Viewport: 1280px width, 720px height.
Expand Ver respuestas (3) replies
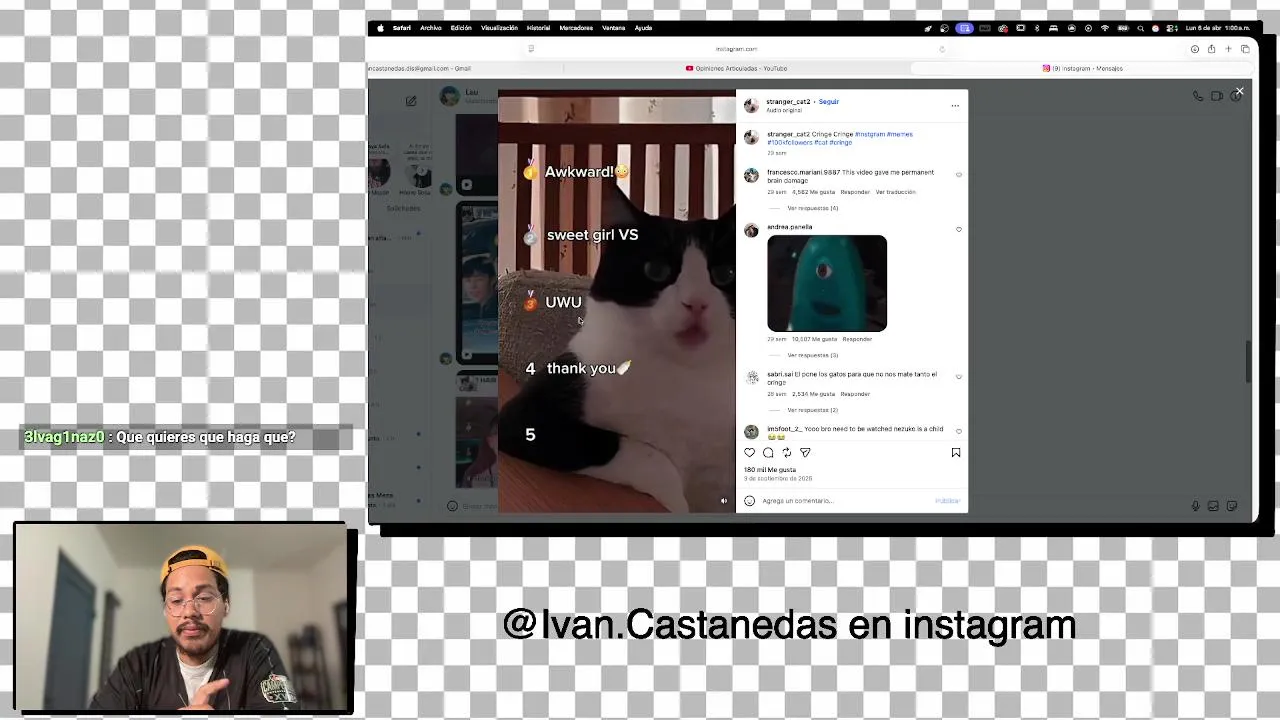tap(812, 355)
